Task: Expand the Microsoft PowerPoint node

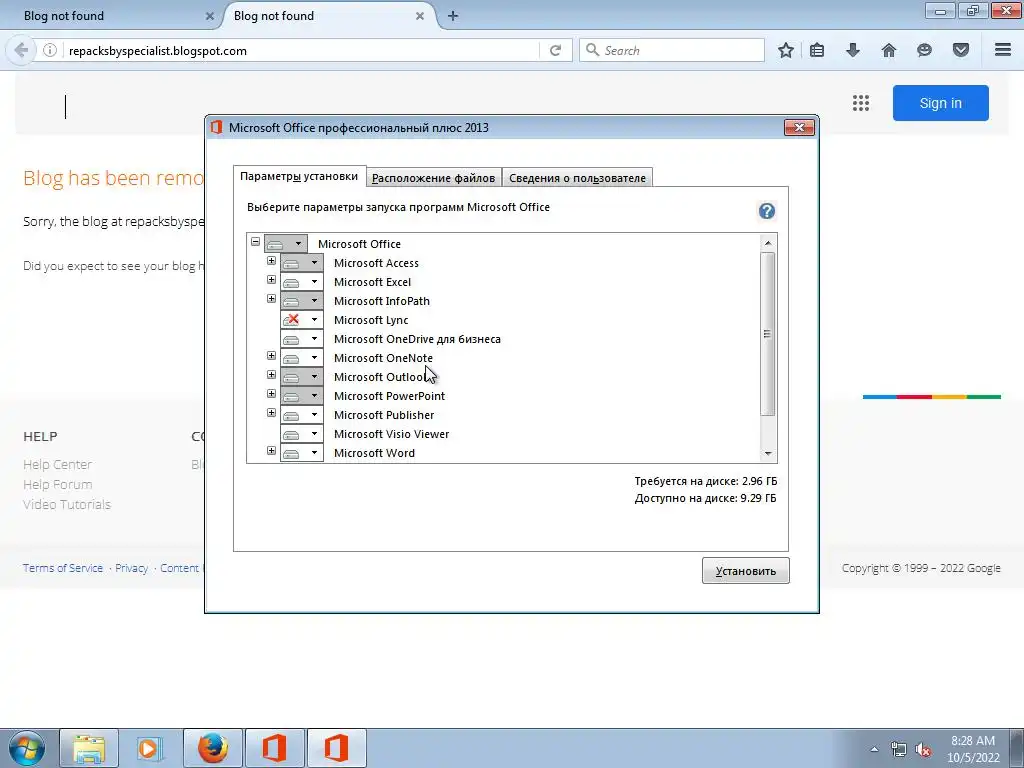Action: pyautogui.click(x=272, y=393)
